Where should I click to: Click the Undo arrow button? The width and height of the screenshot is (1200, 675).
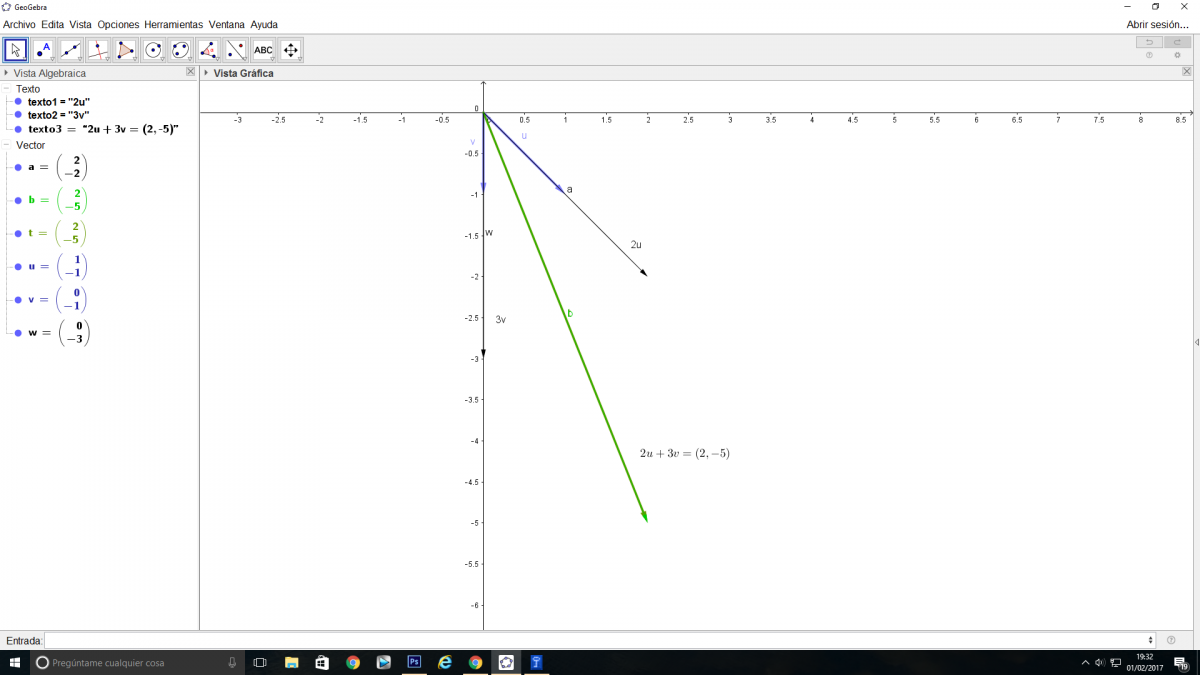pyautogui.click(x=1149, y=42)
